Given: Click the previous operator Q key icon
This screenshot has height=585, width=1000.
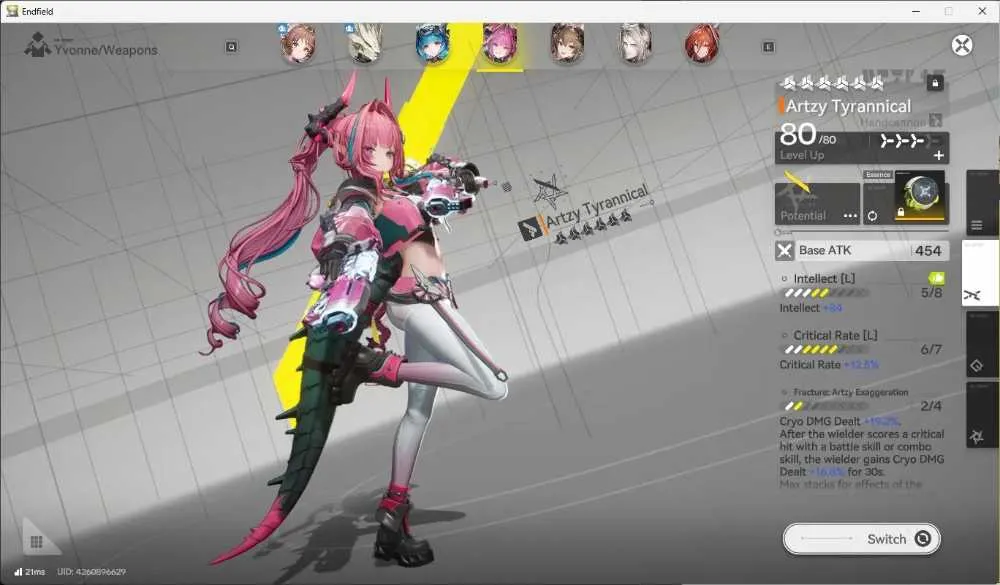Looking at the screenshot, I should [232, 47].
